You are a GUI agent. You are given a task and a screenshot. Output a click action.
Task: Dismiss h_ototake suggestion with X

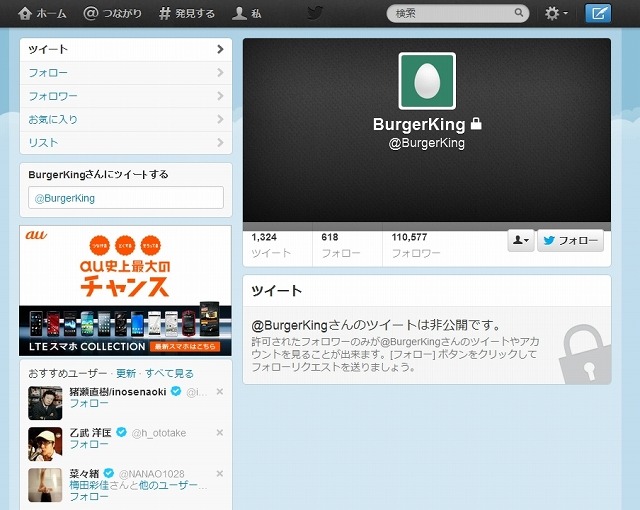point(220,432)
